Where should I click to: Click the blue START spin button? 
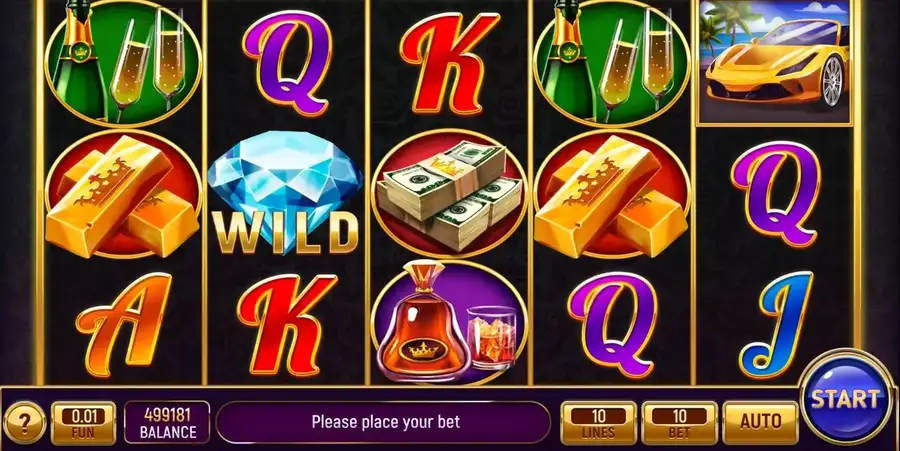coord(847,398)
